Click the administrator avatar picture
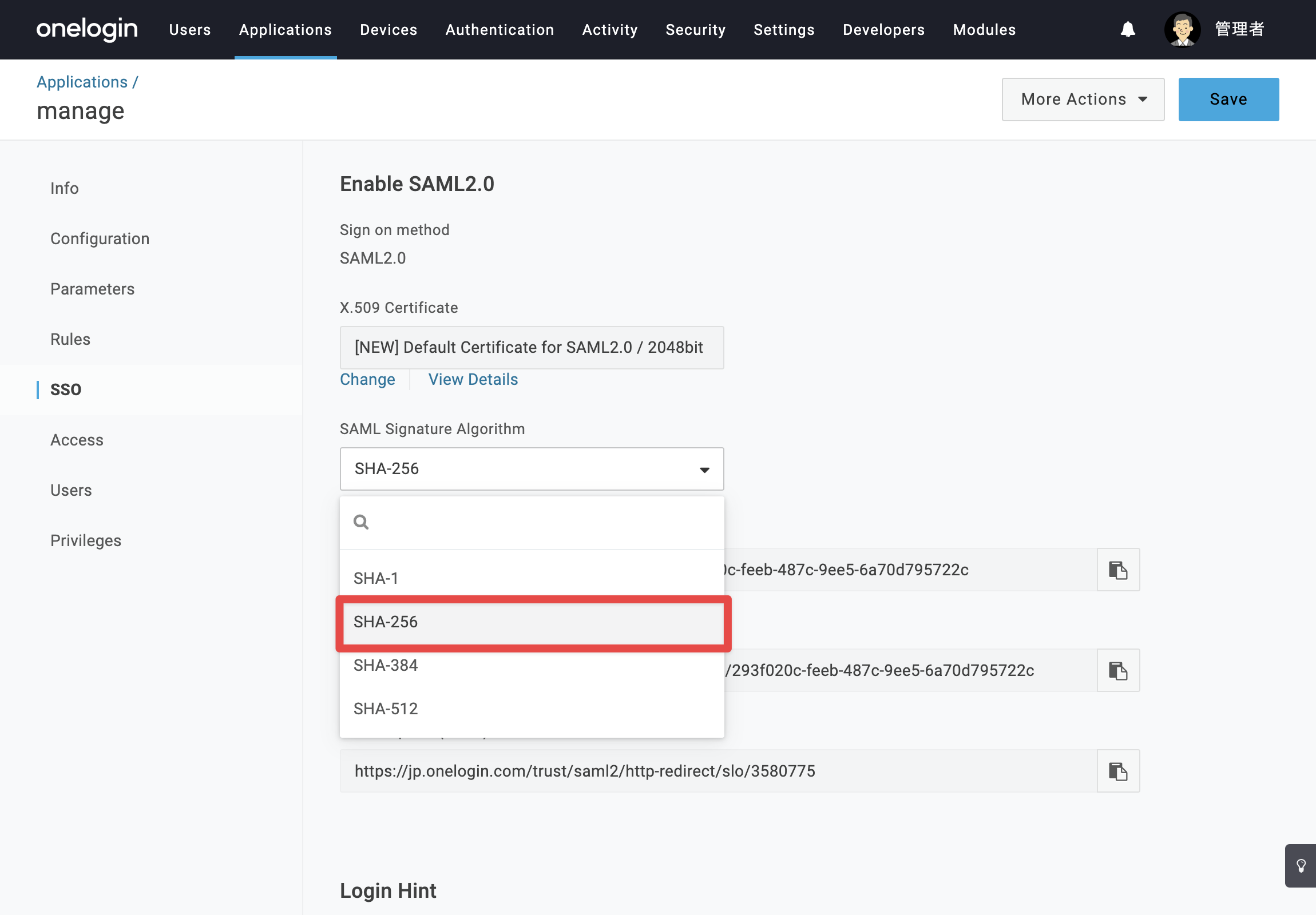The image size is (1316, 915). pyautogui.click(x=1182, y=29)
